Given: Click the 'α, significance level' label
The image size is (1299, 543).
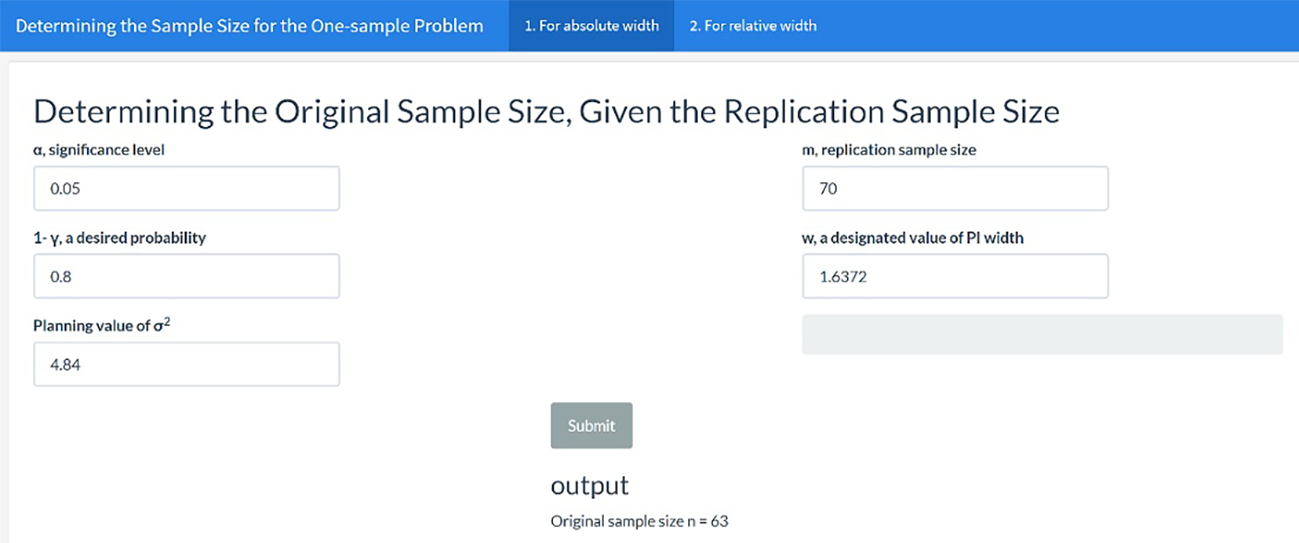Looking at the screenshot, I should click(99, 150).
